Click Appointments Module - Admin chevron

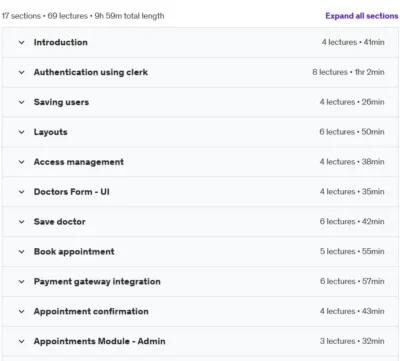point(21,341)
